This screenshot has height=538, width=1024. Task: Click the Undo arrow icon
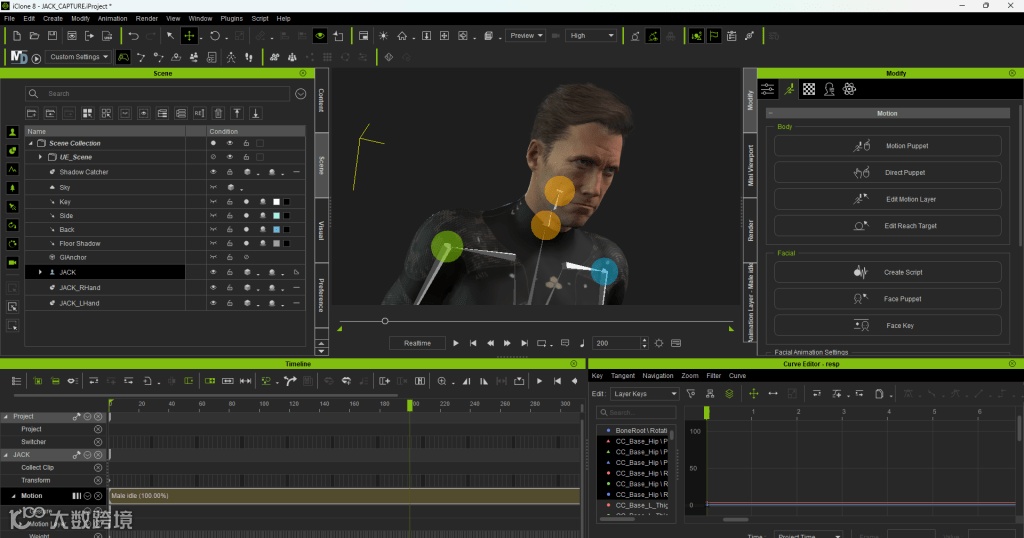[133, 36]
